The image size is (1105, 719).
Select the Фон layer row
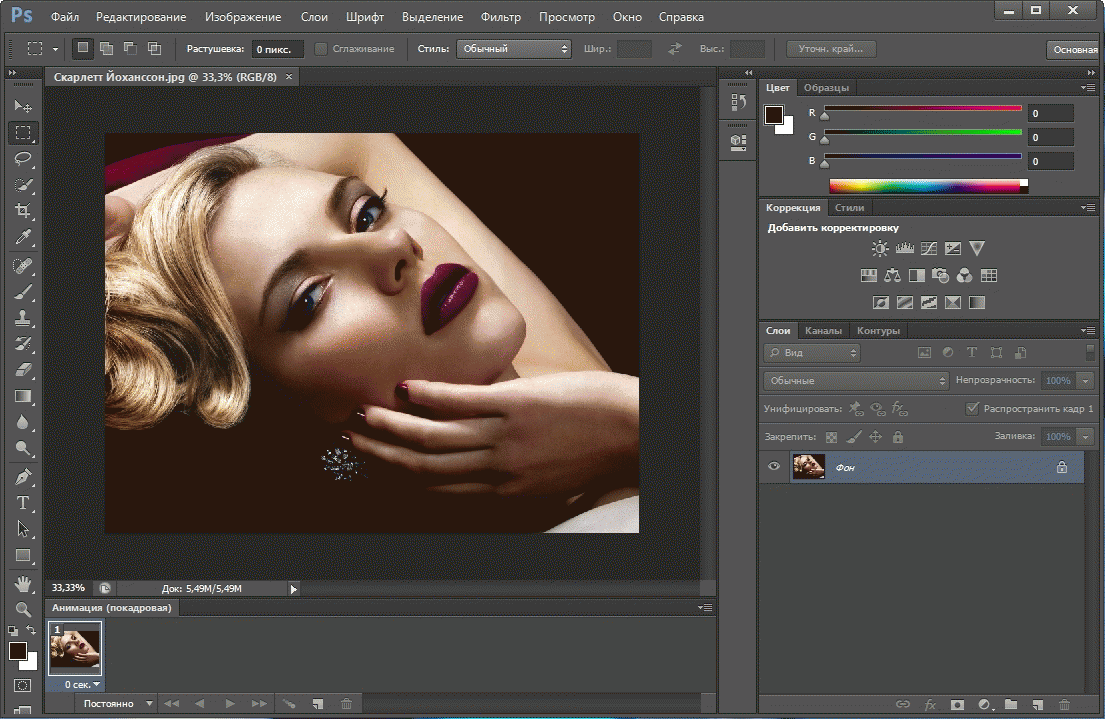922,467
